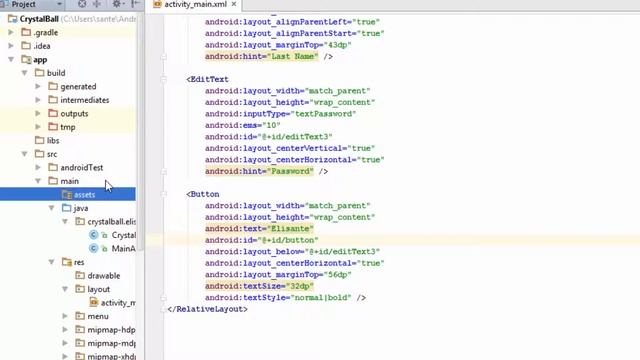640x360 pixels.
Task: Expand the .gradle folder
Action: click(x=11, y=32)
